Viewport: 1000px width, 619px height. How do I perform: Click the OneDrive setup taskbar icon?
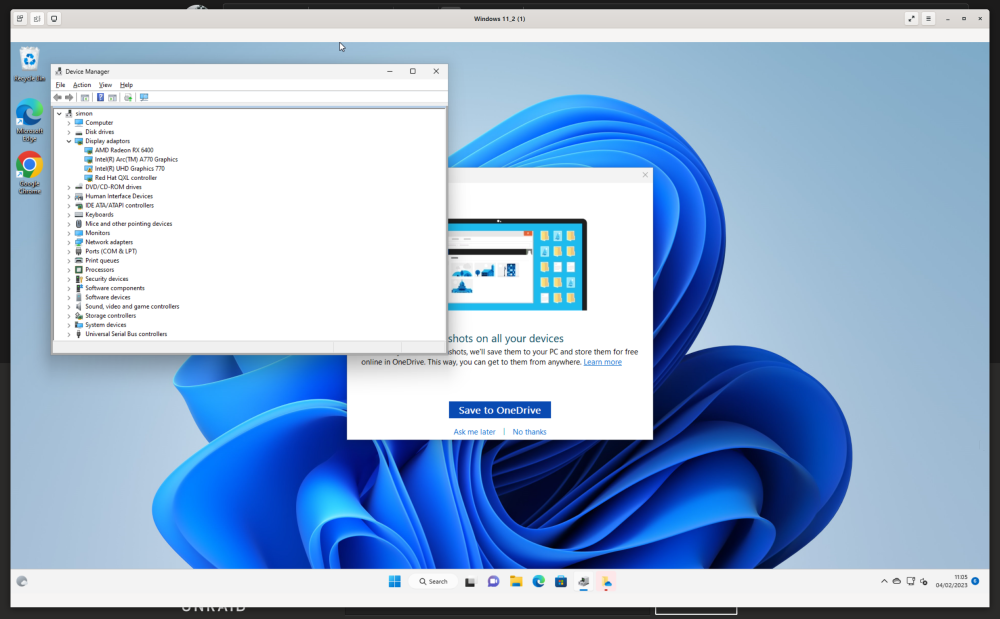[606, 581]
